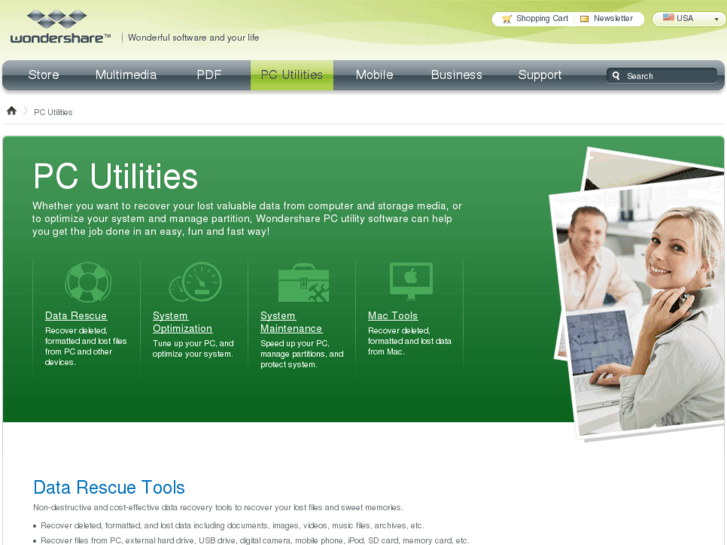Open the Support menu

[x=540, y=75]
